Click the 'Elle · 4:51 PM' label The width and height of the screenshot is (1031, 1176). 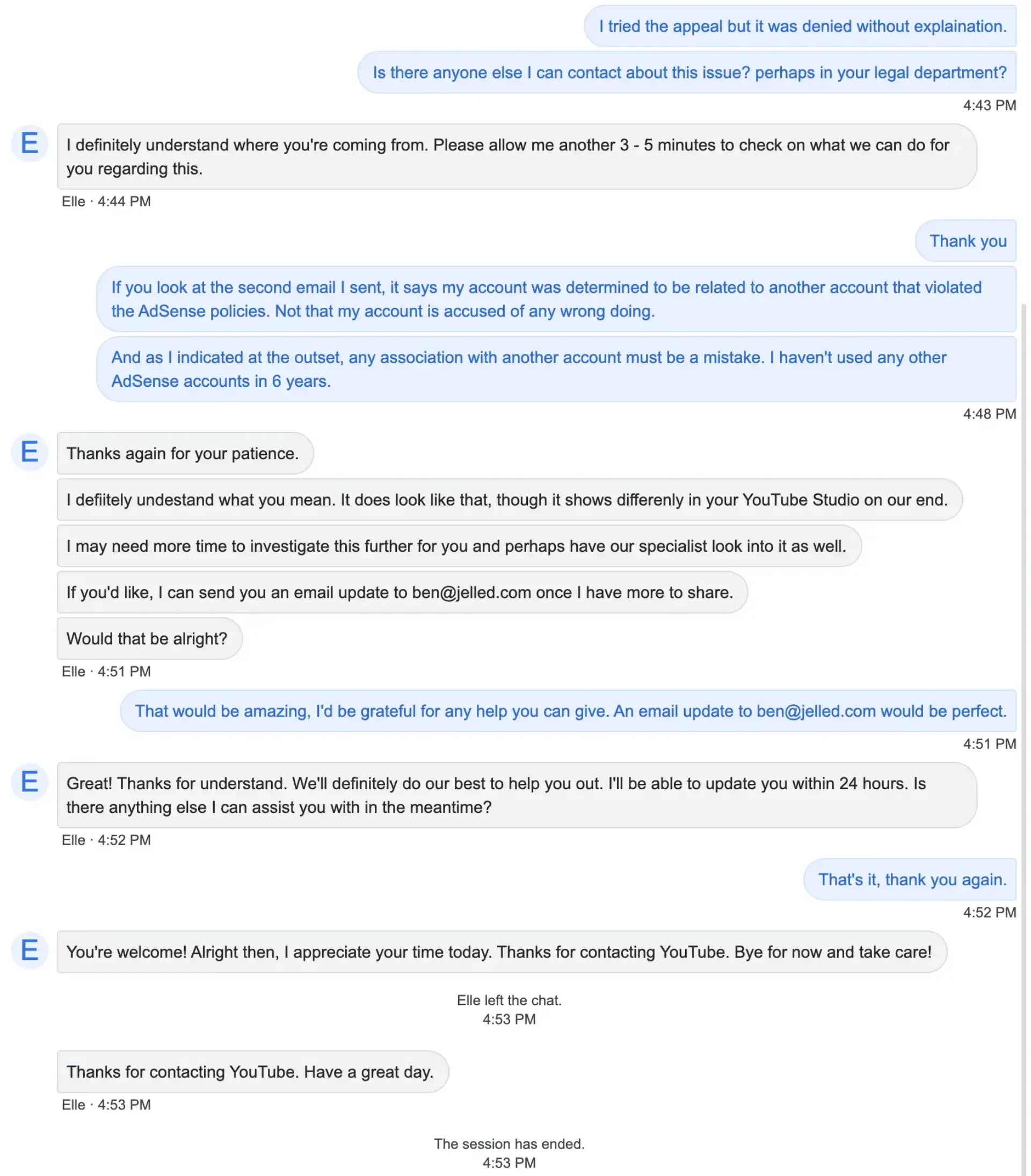pos(106,672)
